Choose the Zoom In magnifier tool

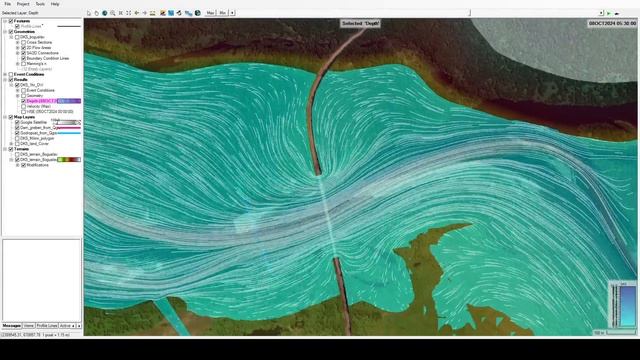point(113,13)
